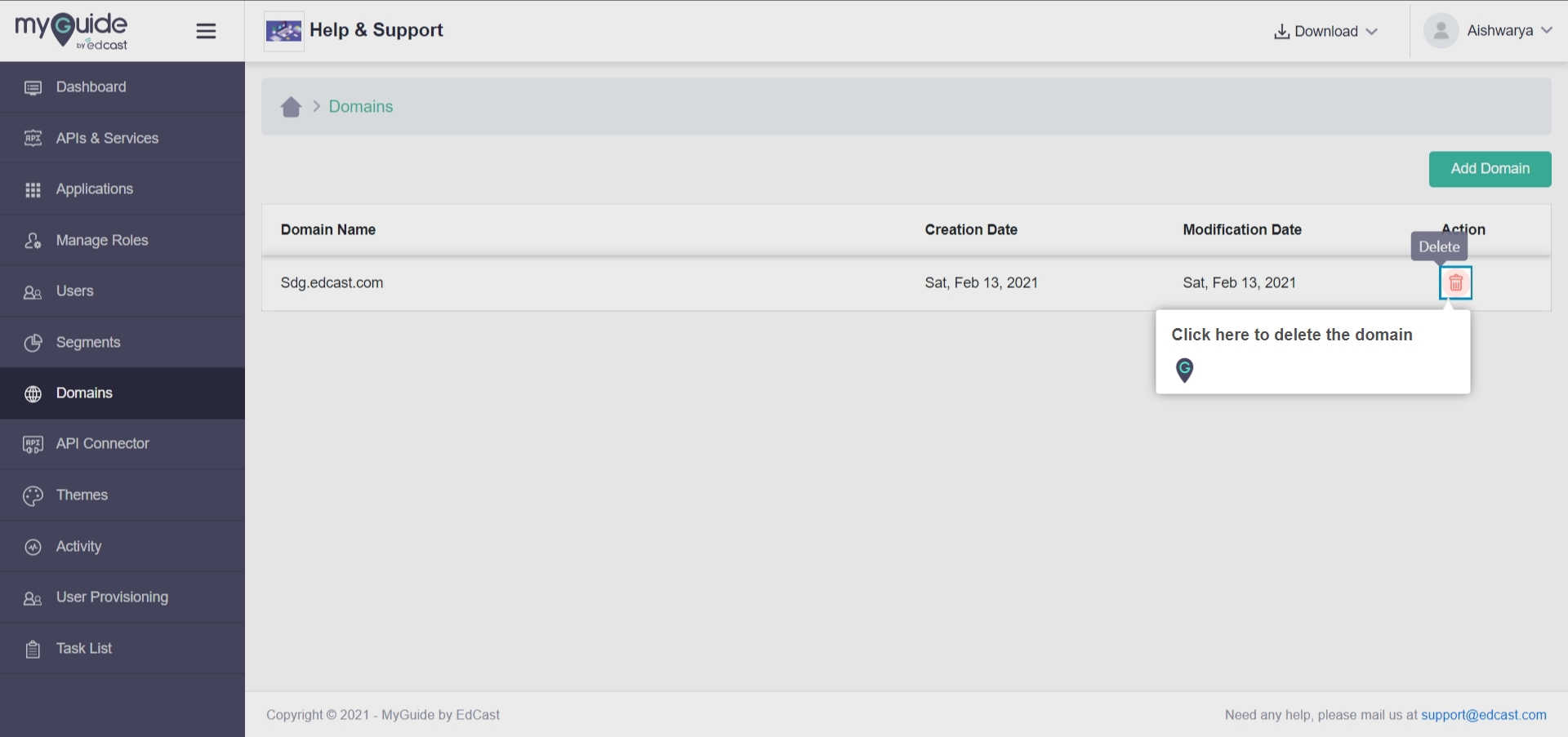The image size is (1568, 737).
Task: Click the Dashboard sidebar icon
Action: (x=33, y=87)
